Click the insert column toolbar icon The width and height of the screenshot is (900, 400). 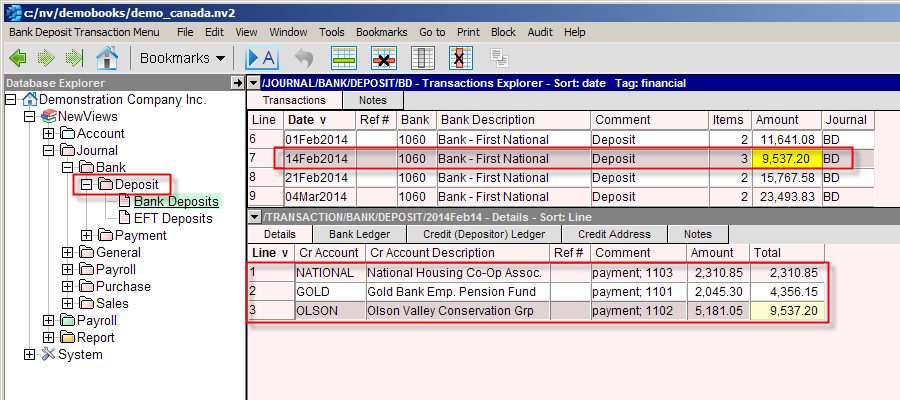point(423,58)
